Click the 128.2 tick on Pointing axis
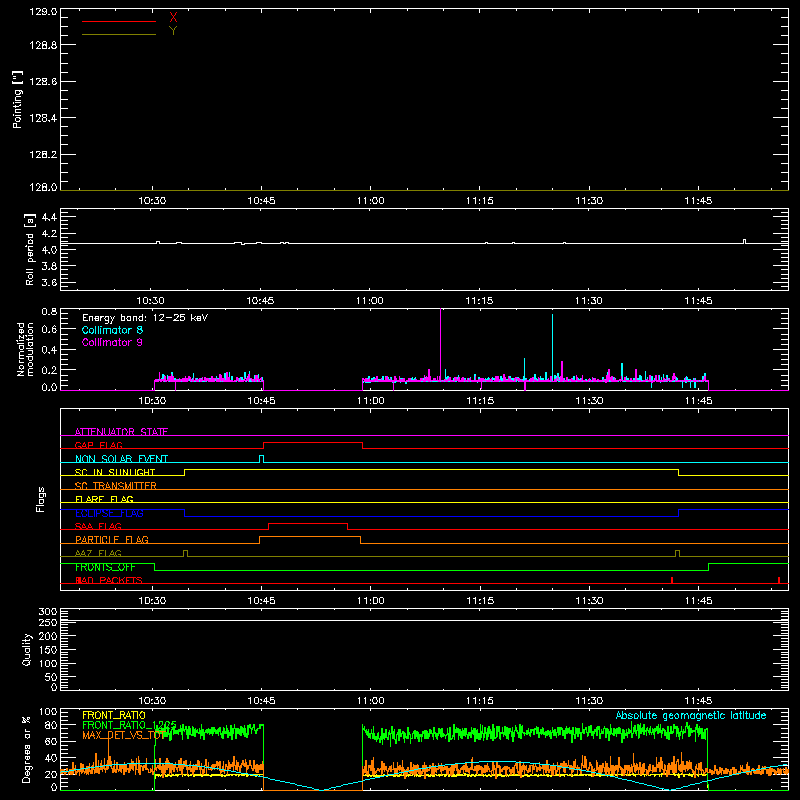The height and width of the screenshot is (800, 800). tap(43, 155)
